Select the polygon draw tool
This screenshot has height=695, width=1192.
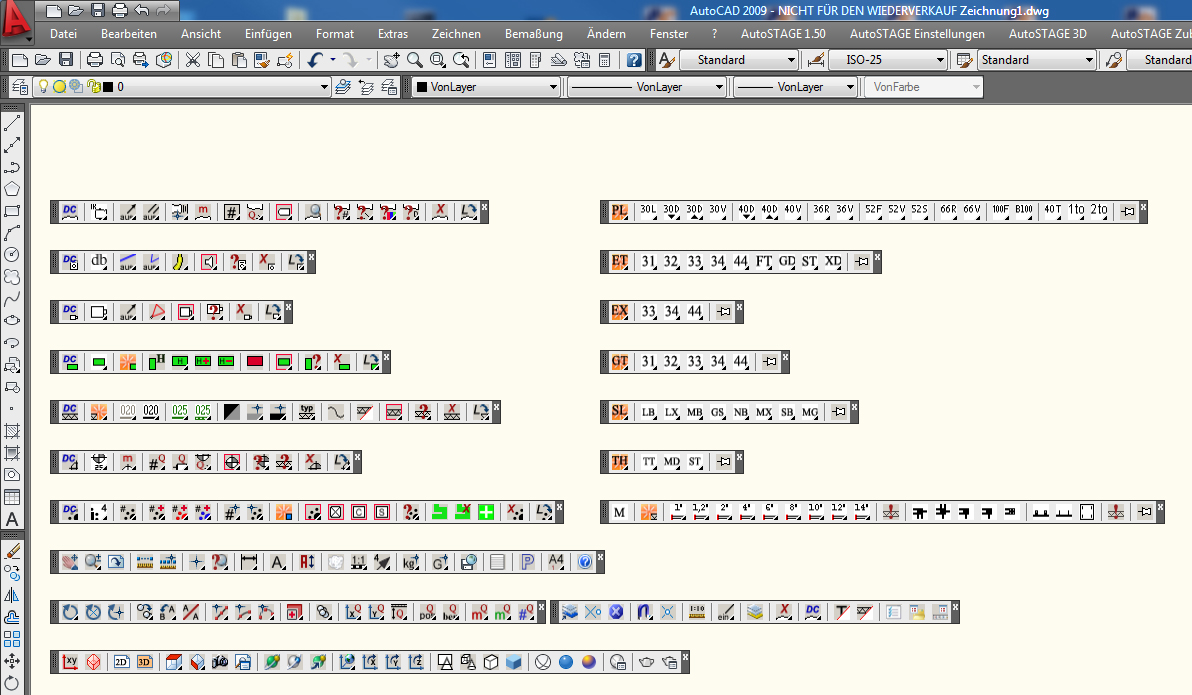click(12, 188)
